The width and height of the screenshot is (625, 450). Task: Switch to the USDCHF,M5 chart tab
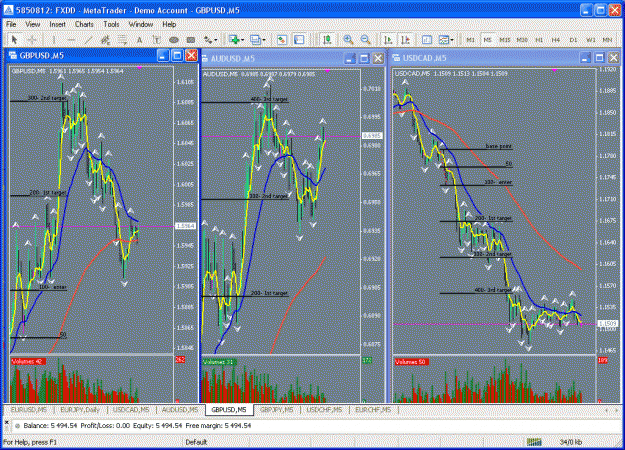coord(324,410)
